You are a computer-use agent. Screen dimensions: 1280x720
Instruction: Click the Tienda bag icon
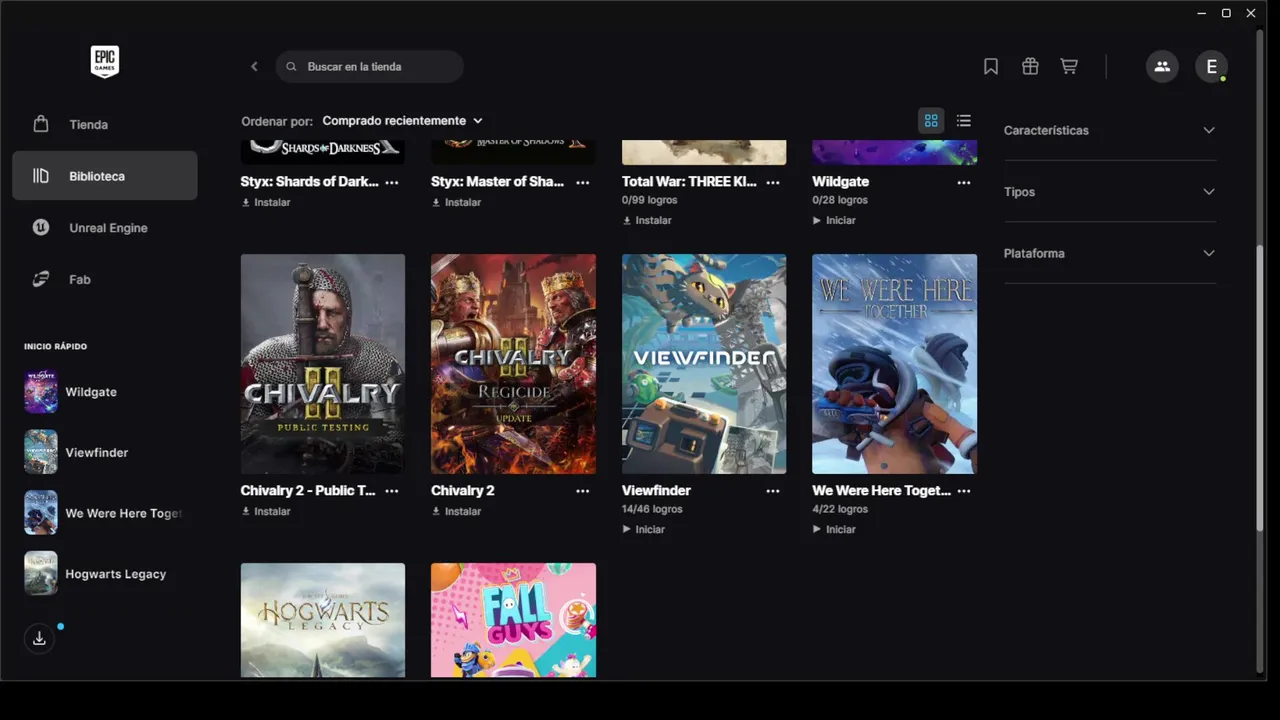(41, 124)
